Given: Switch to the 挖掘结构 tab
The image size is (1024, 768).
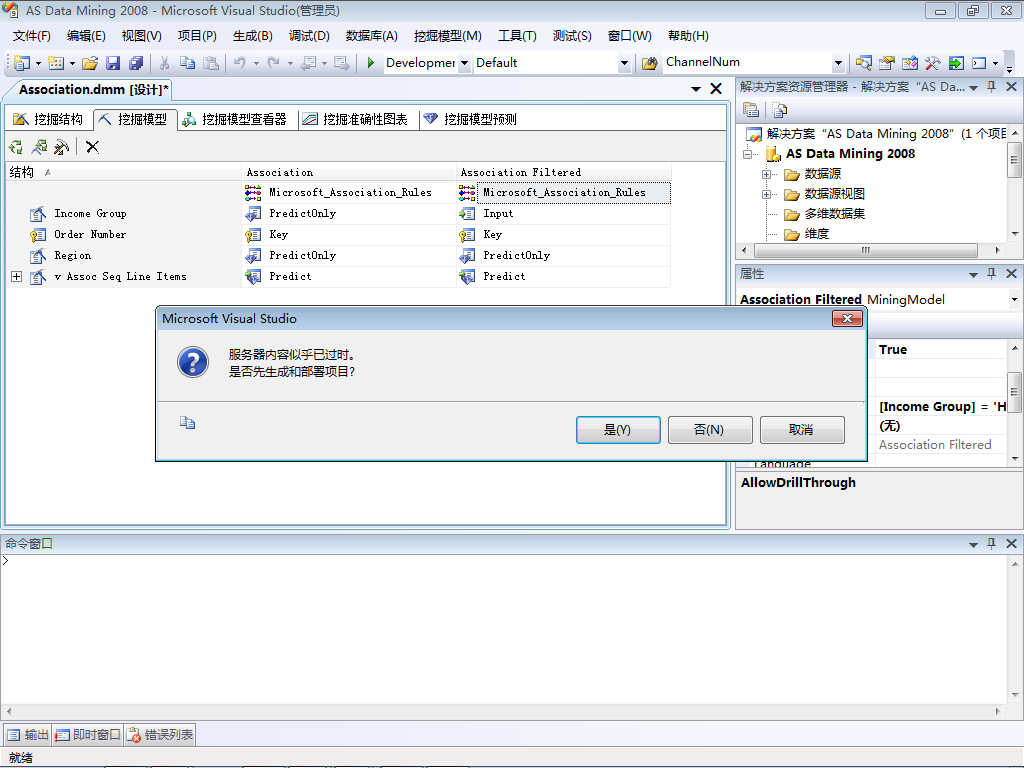Looking at the screenshot, I should 48,120.
